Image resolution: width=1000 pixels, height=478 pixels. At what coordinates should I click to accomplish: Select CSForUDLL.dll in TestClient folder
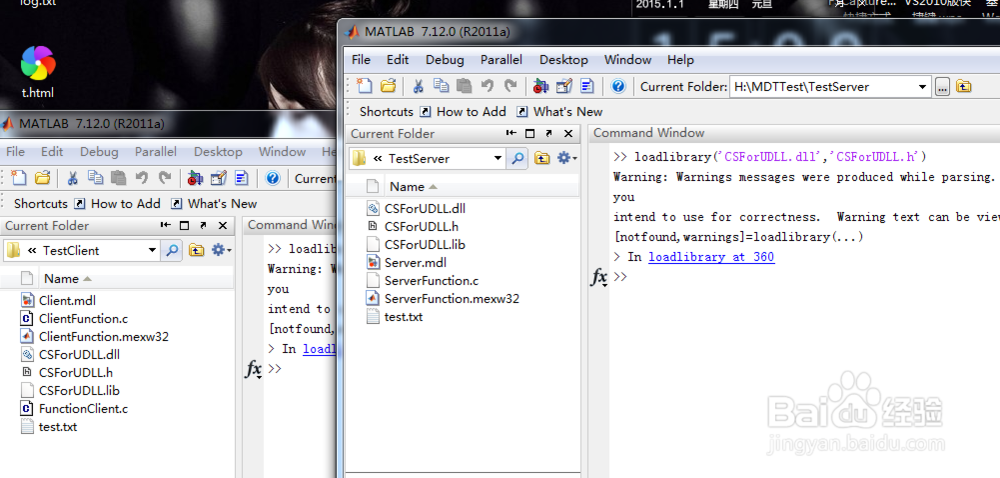[x=71, y=354]
